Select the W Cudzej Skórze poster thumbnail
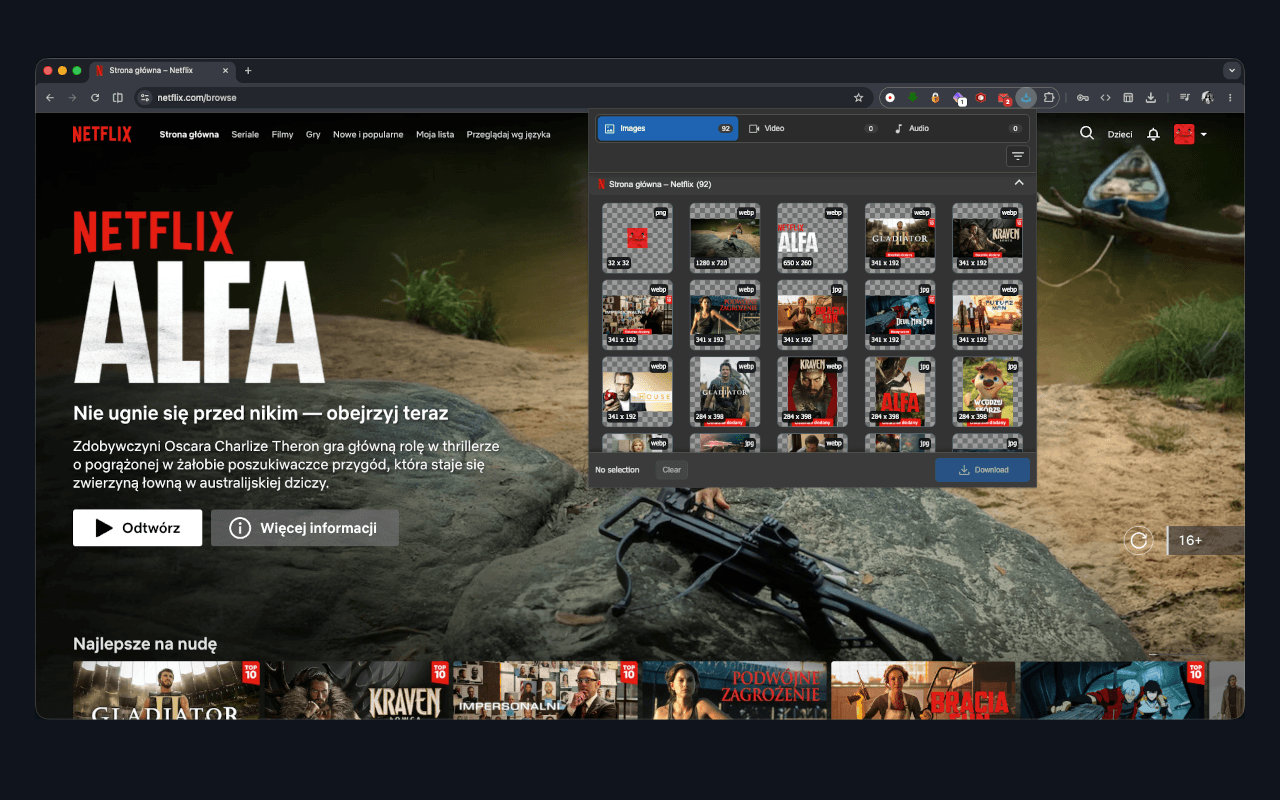Screen dimensions: 1280x800 click(987, 392)
